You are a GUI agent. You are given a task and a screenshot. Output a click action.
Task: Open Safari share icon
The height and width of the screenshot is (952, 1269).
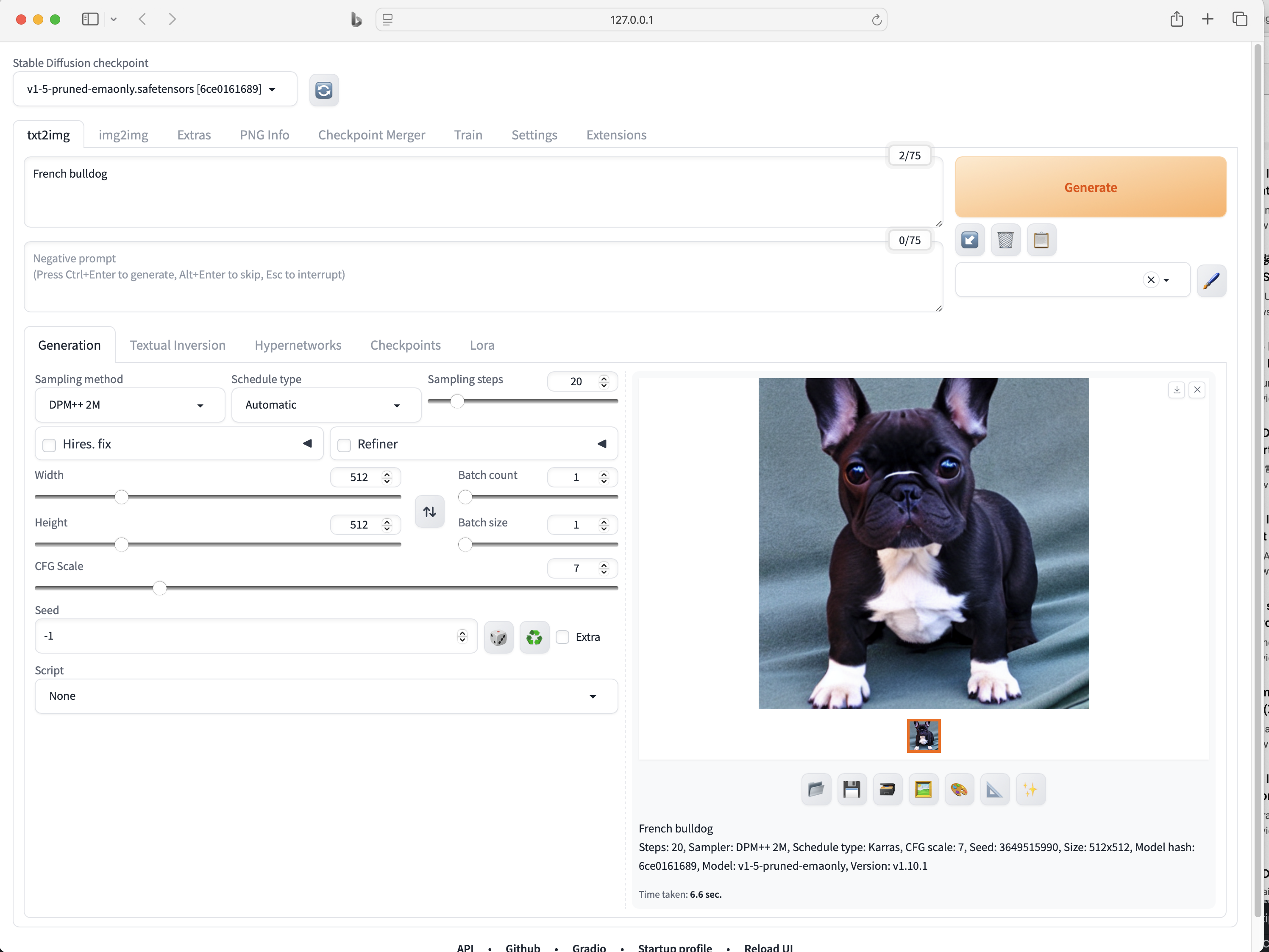click(x=1177, y=19)
